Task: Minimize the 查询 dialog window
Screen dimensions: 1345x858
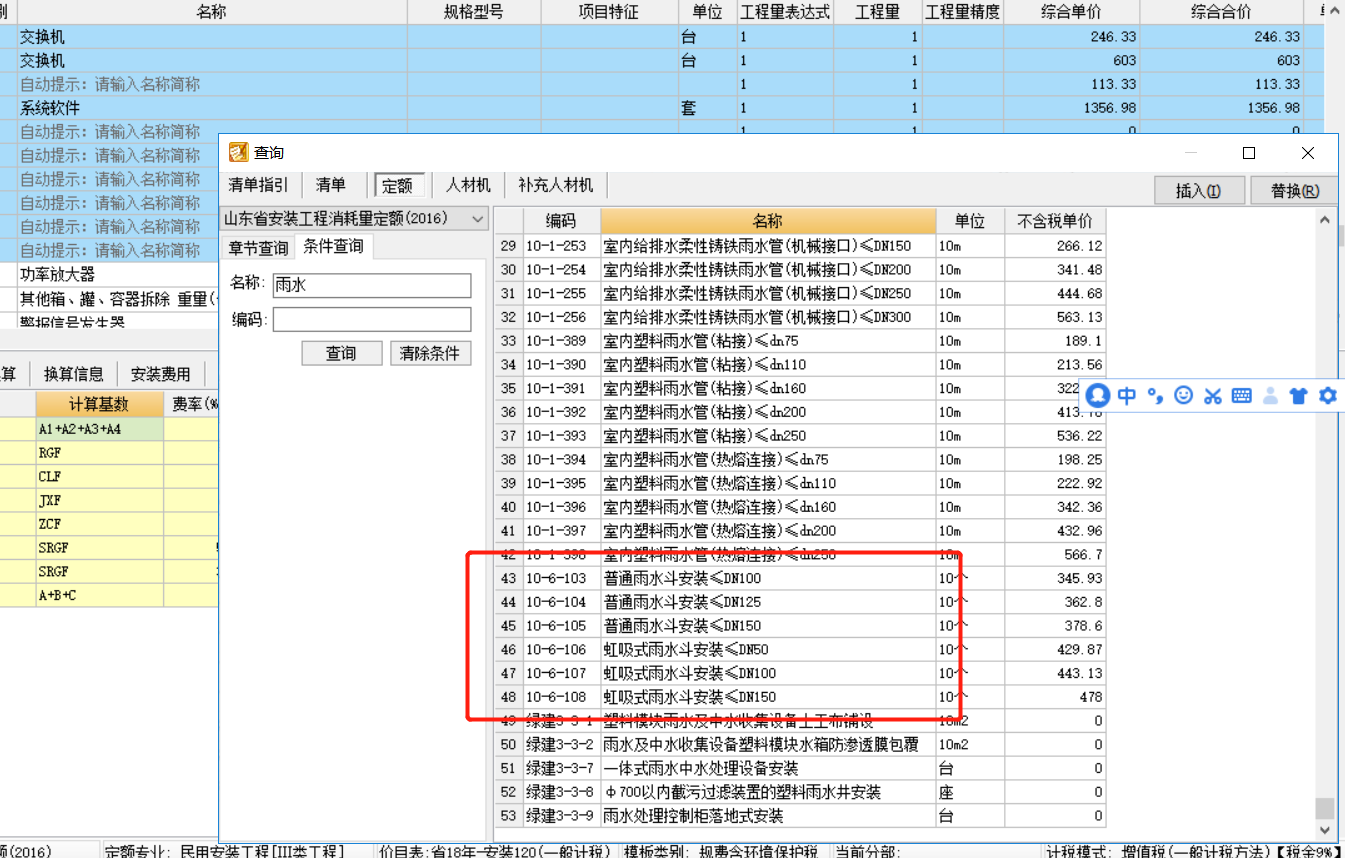Action: (1192, 153)
